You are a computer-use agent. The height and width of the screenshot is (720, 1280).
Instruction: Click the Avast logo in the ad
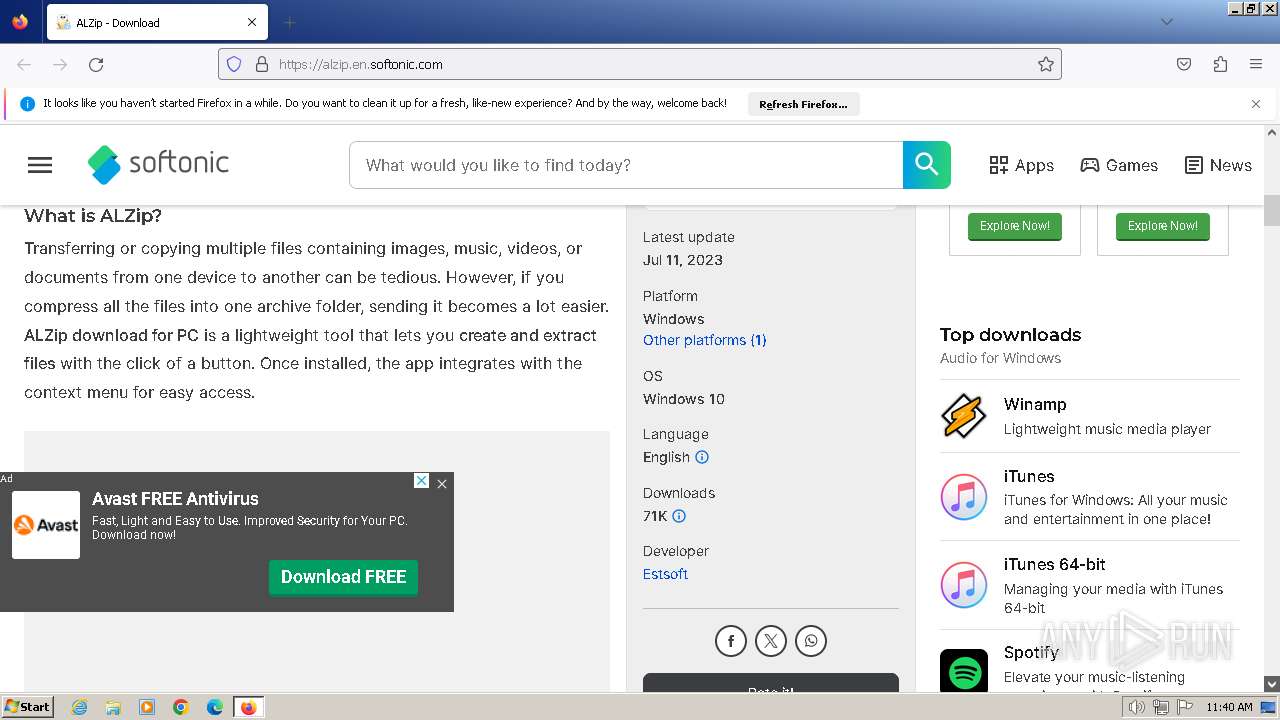(46, 525)
